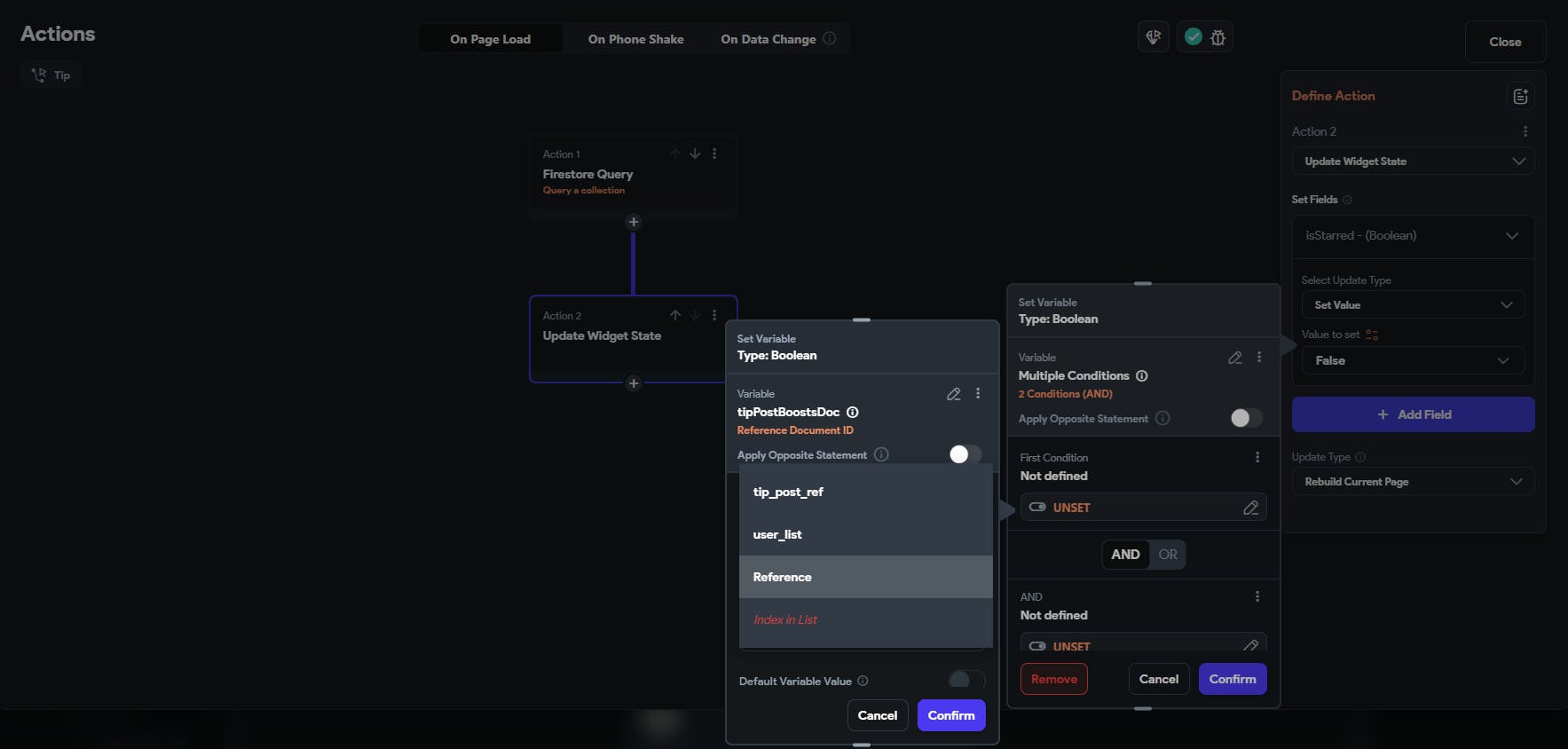Select the Update Widget State action card
This screenshot has height=749, width=1568.
tap(633, 338)
